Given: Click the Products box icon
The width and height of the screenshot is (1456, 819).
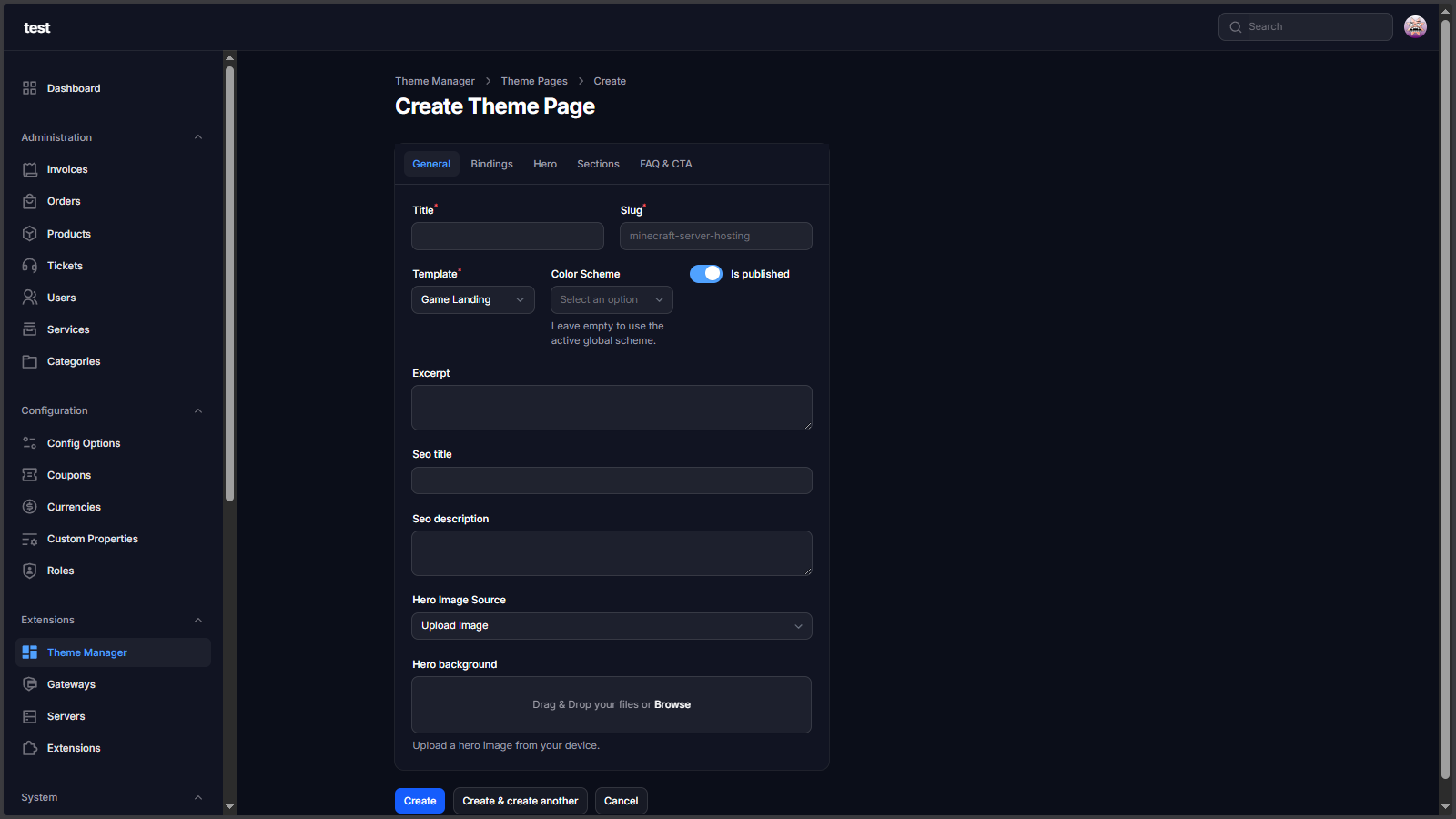Looking at the screenshot, I should pos(29,234).
